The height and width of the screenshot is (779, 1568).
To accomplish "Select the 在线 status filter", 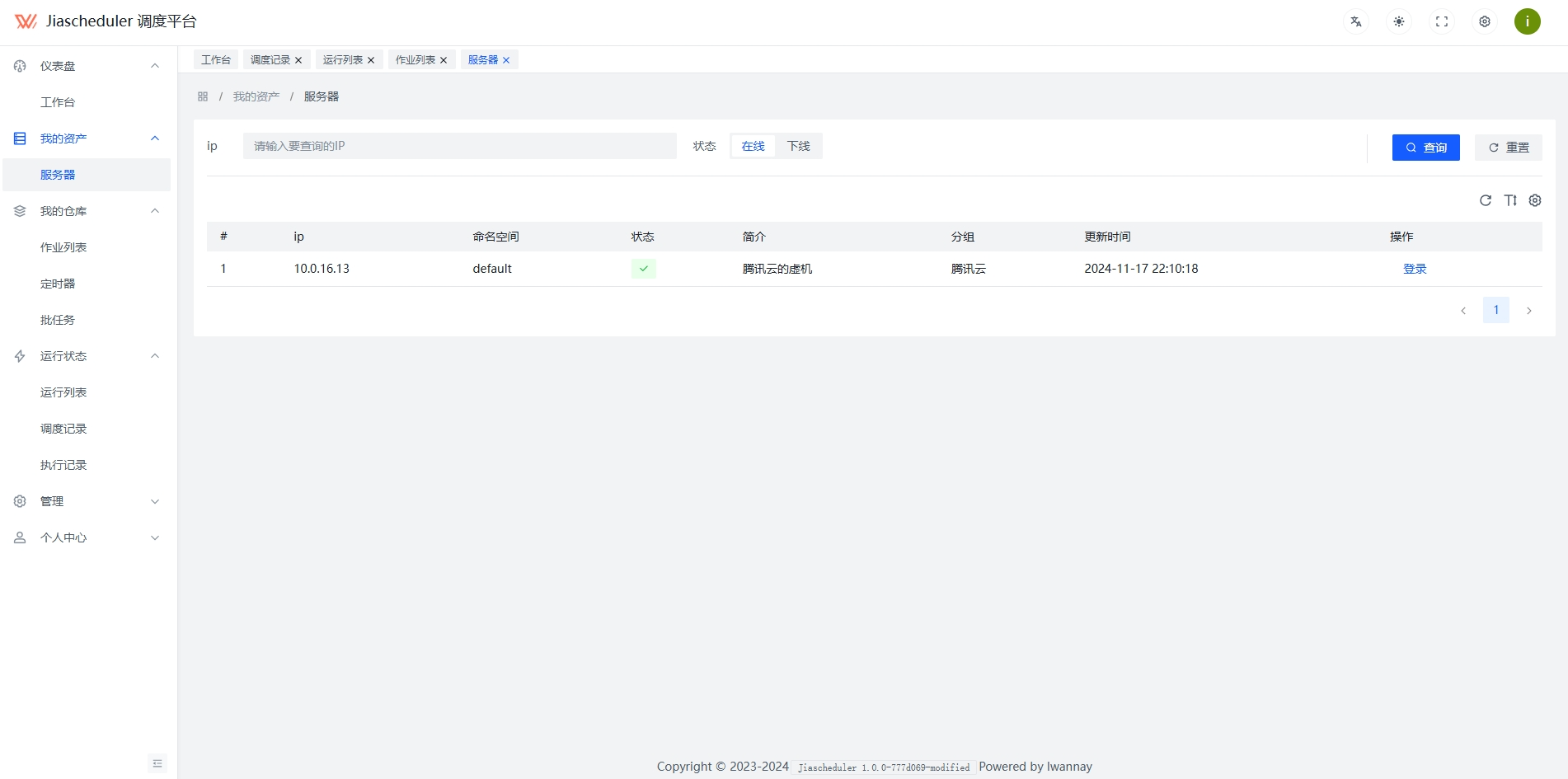I will pos(751,146).
